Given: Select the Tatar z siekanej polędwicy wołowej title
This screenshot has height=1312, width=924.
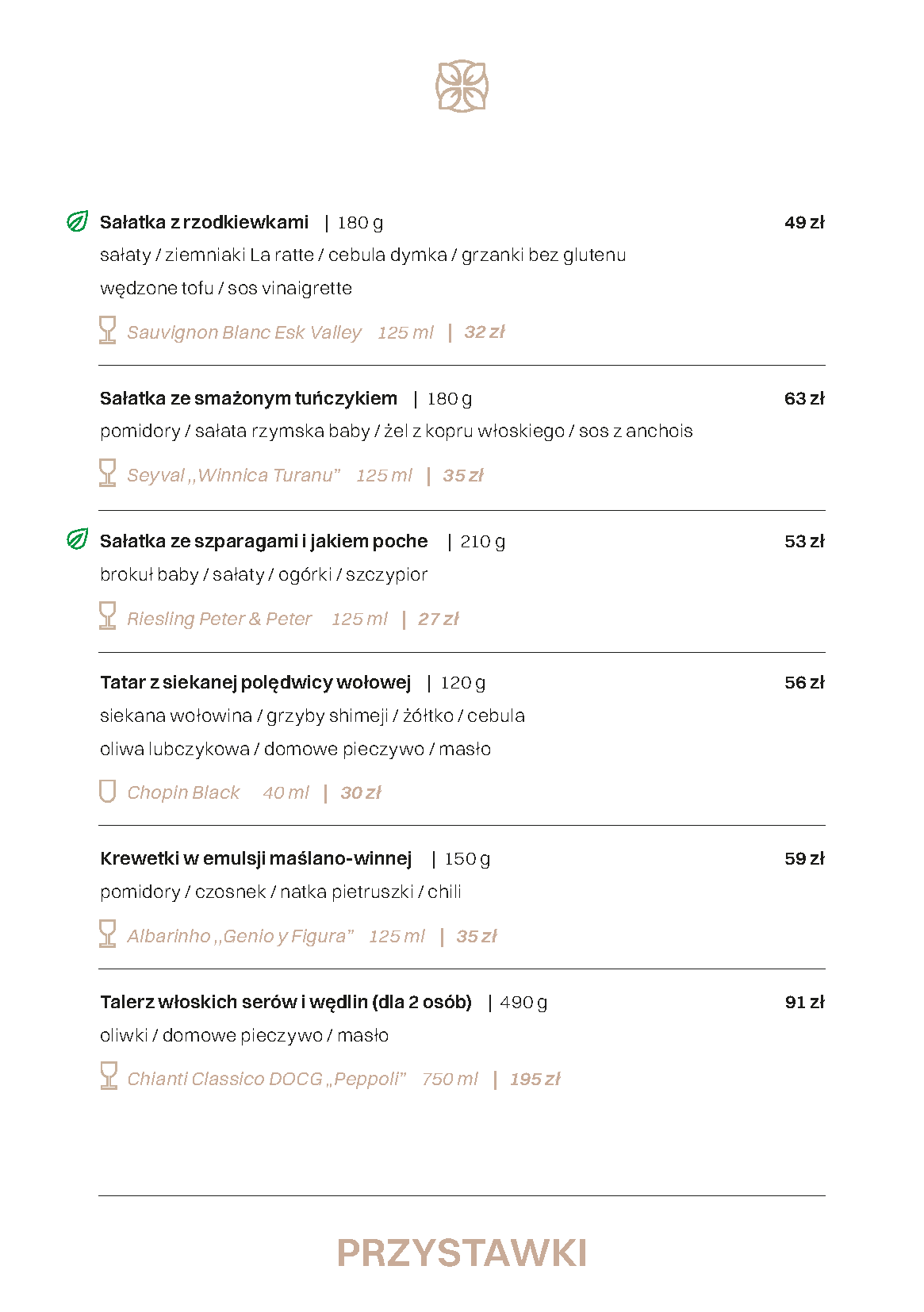Looking at the screenshot, I should tap(255, 683).
